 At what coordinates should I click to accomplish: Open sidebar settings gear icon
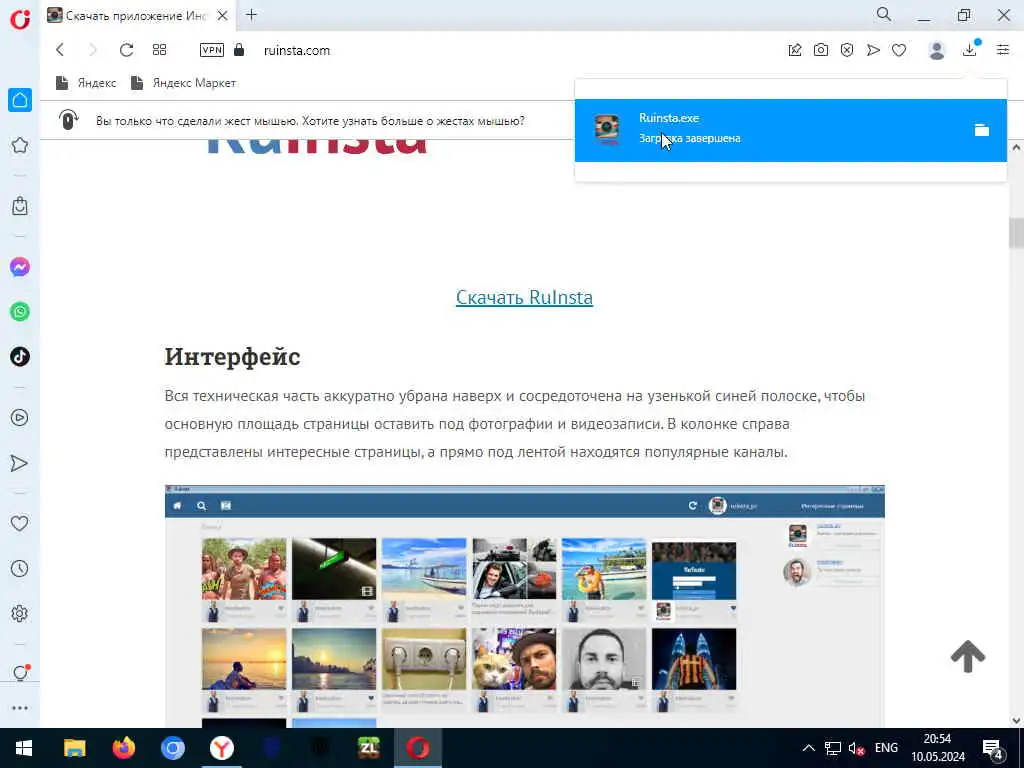coord(20,613)
